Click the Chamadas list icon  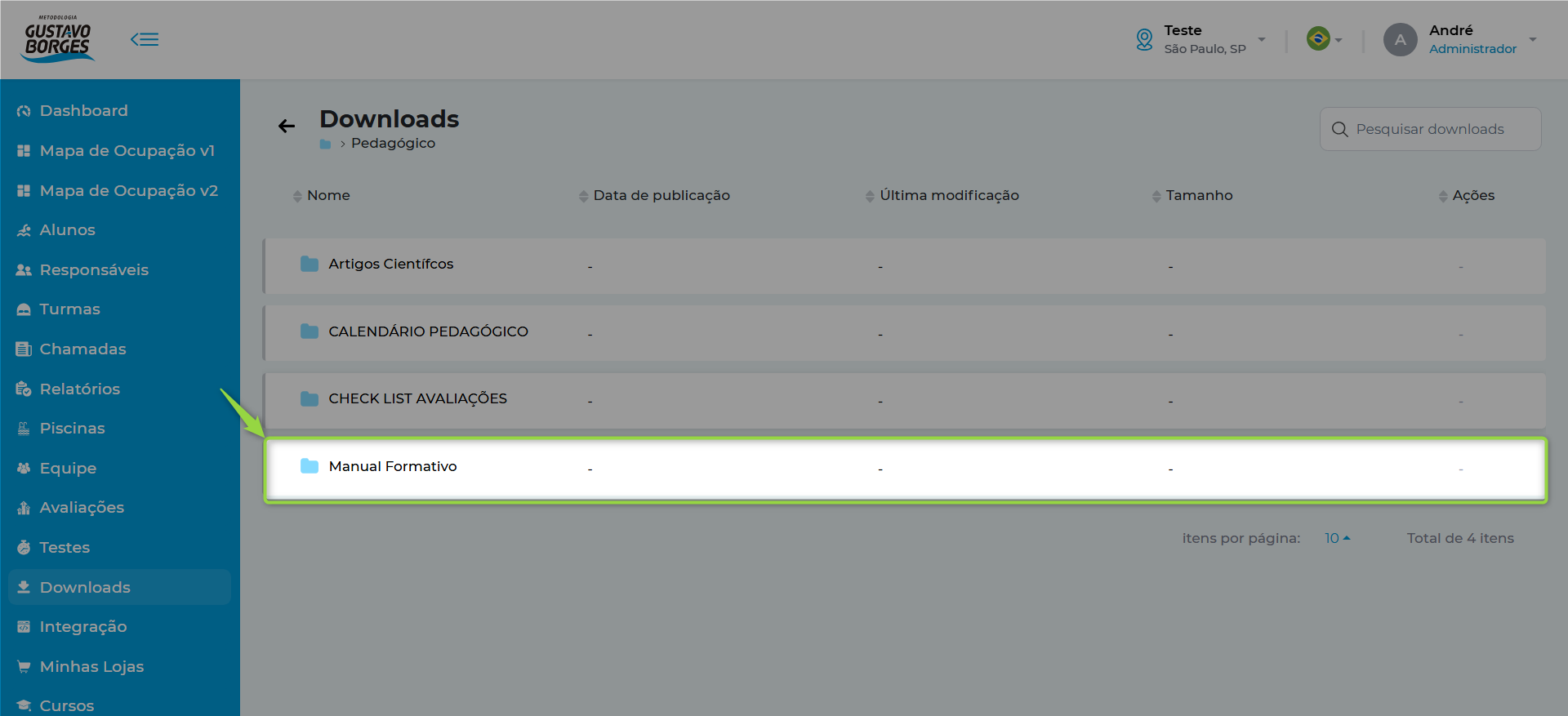24,349
